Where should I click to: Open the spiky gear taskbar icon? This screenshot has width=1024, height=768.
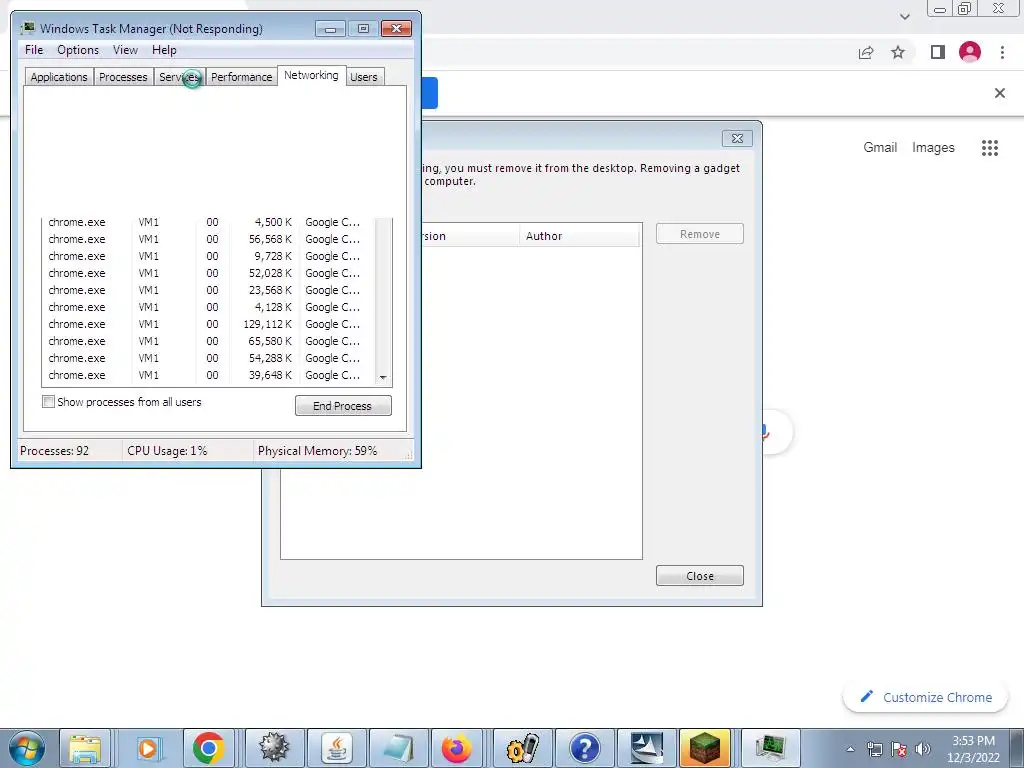point(274,748)
